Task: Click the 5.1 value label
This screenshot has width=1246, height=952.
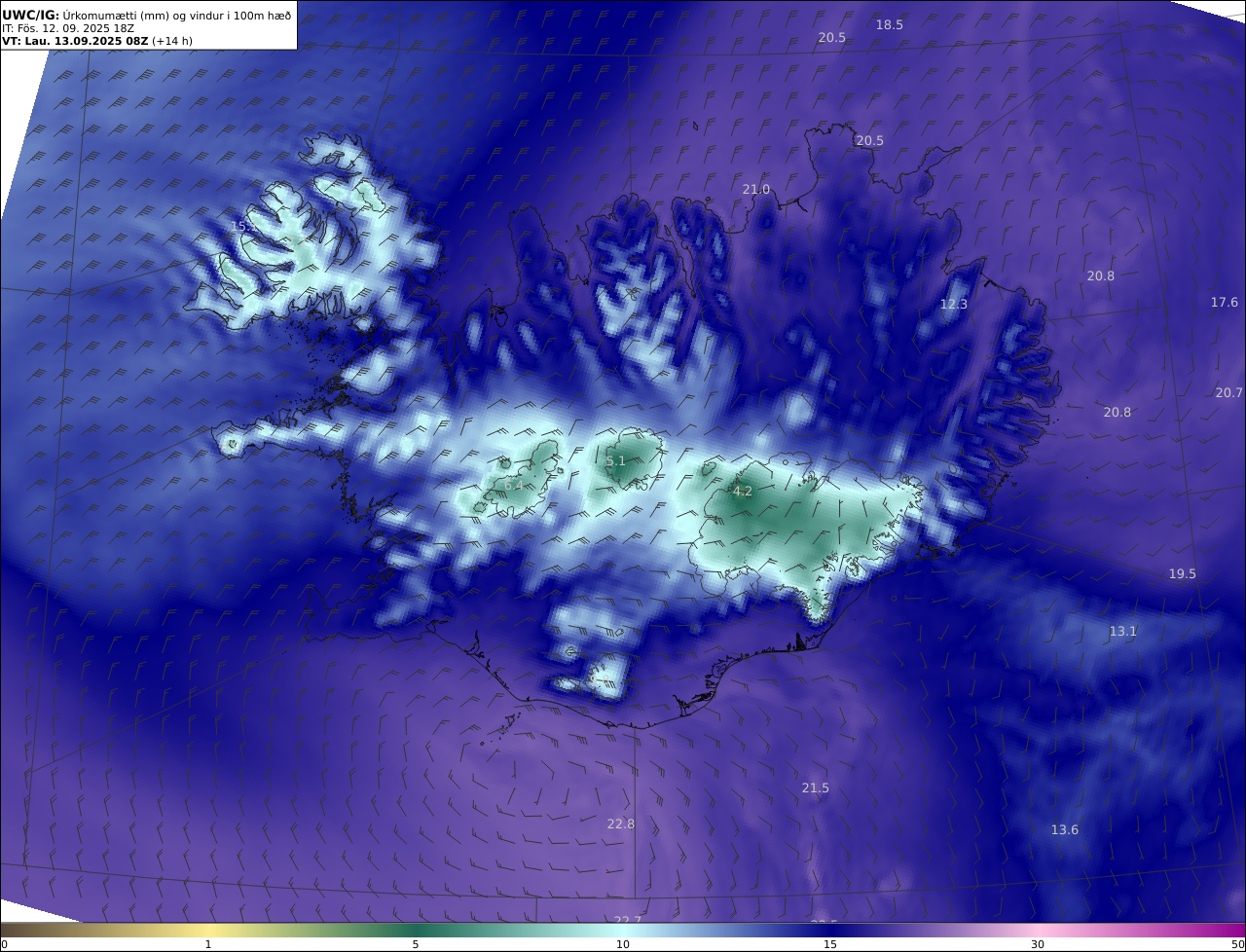Action: pos(616,461)
